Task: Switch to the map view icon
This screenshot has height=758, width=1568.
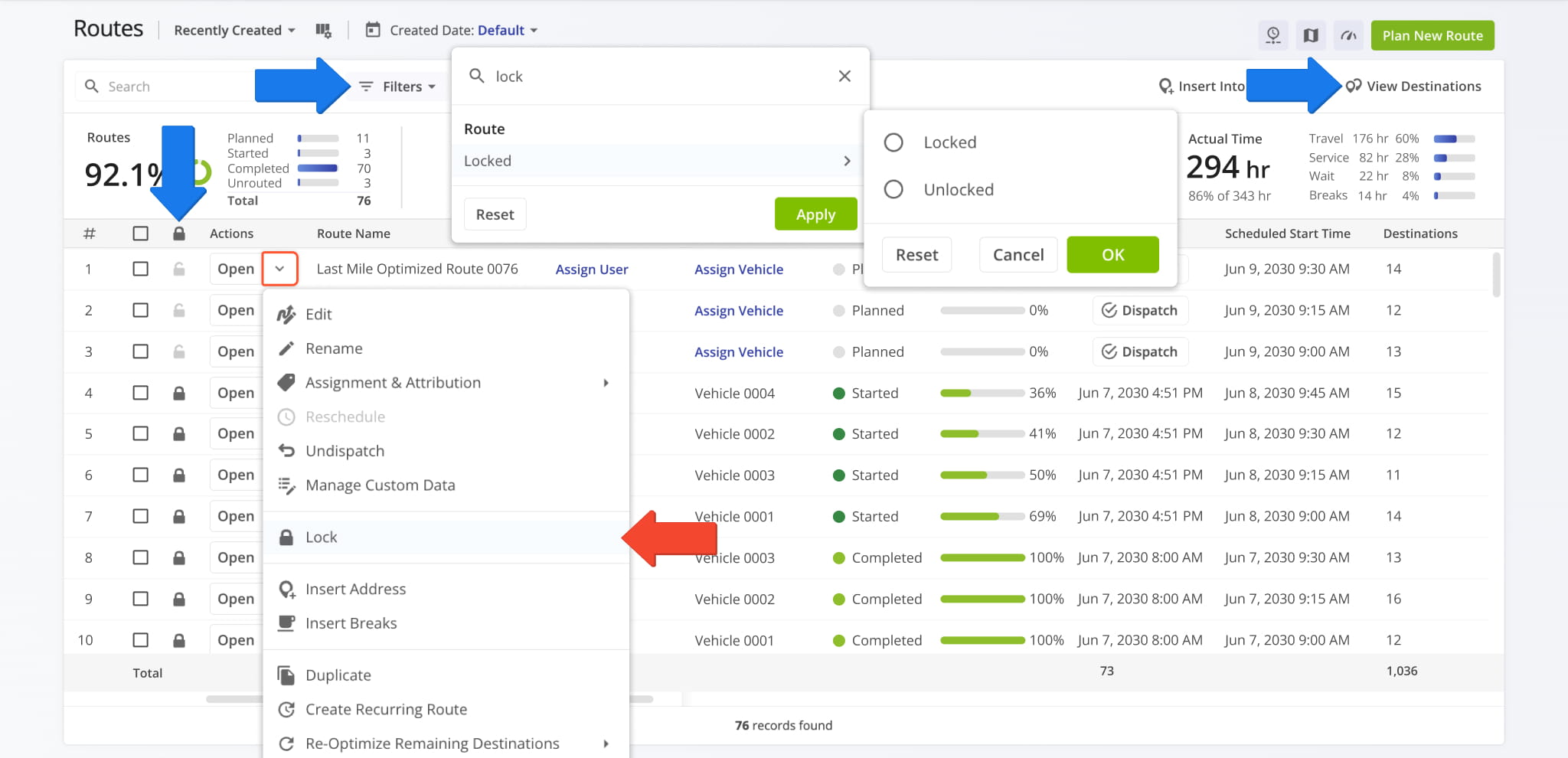Action: coord(1311,35)
